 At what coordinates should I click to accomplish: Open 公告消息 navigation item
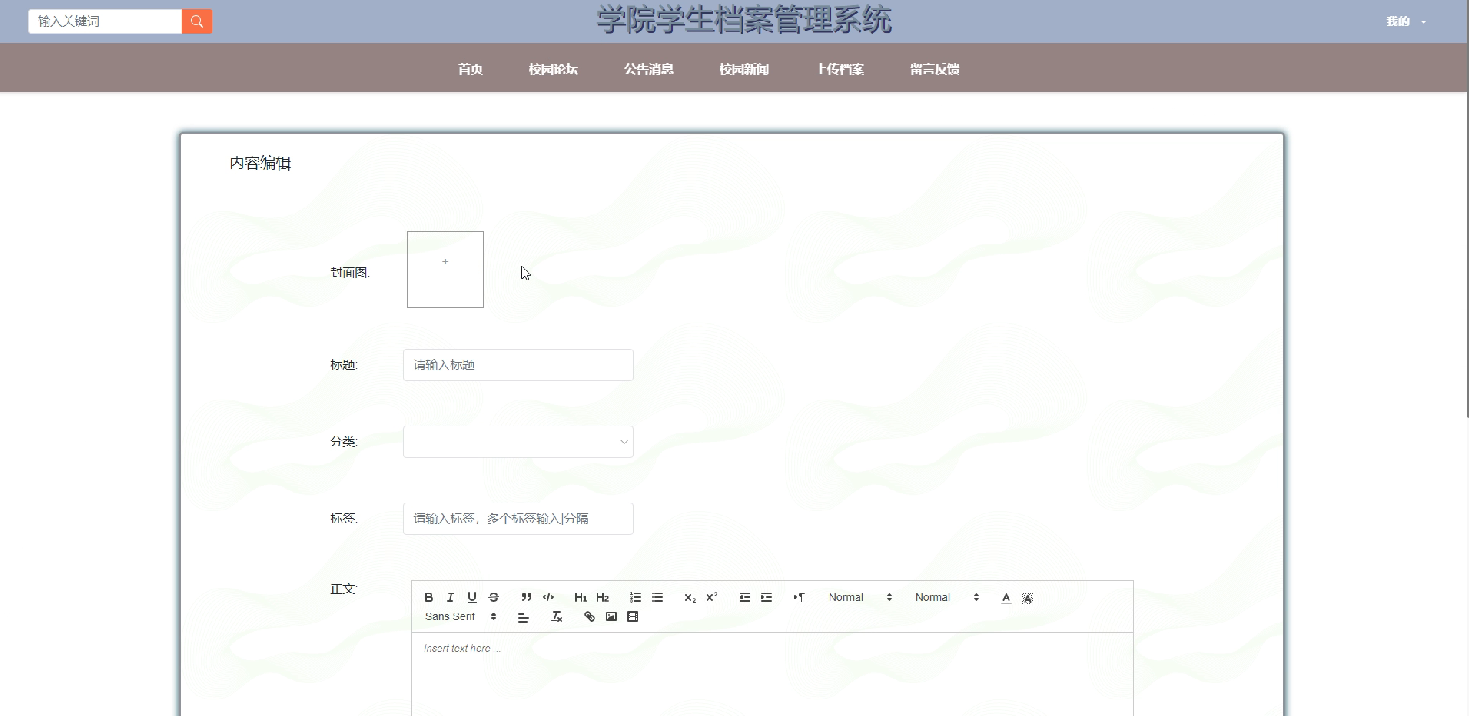click(x=648, y=69)
